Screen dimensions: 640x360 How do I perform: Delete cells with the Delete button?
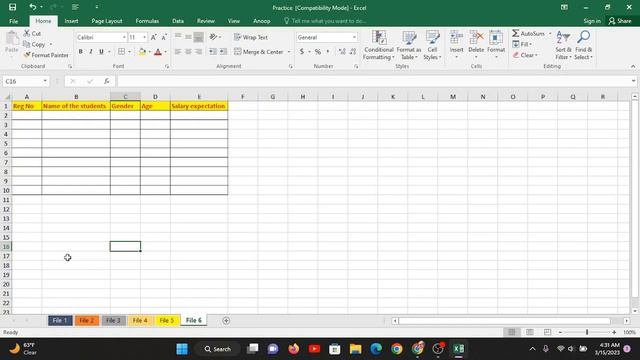(x=476, y=44)
